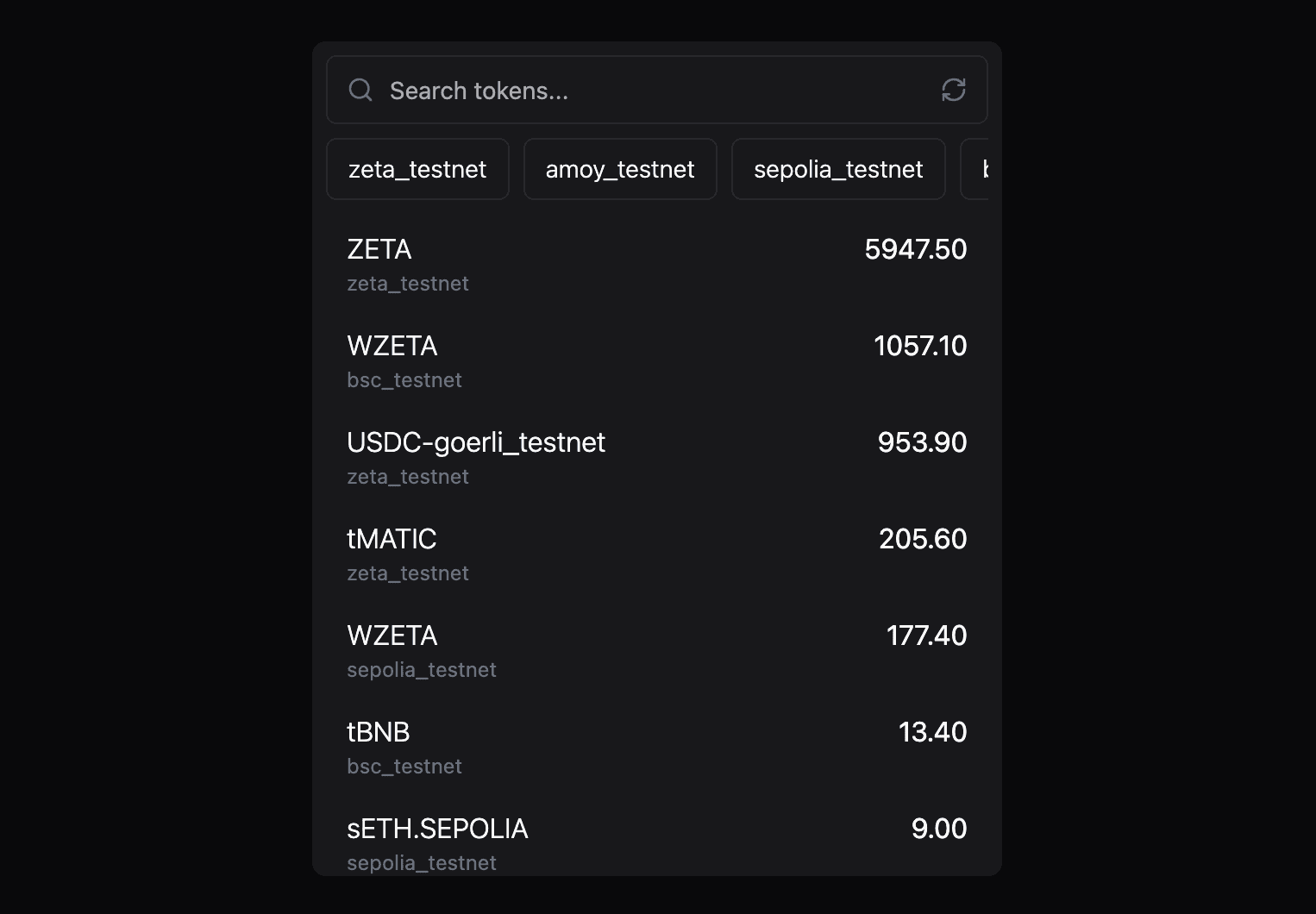Click the partially visible fourth network chip
This screenshot has height=914, width=1316.
(x=977, y=169)
